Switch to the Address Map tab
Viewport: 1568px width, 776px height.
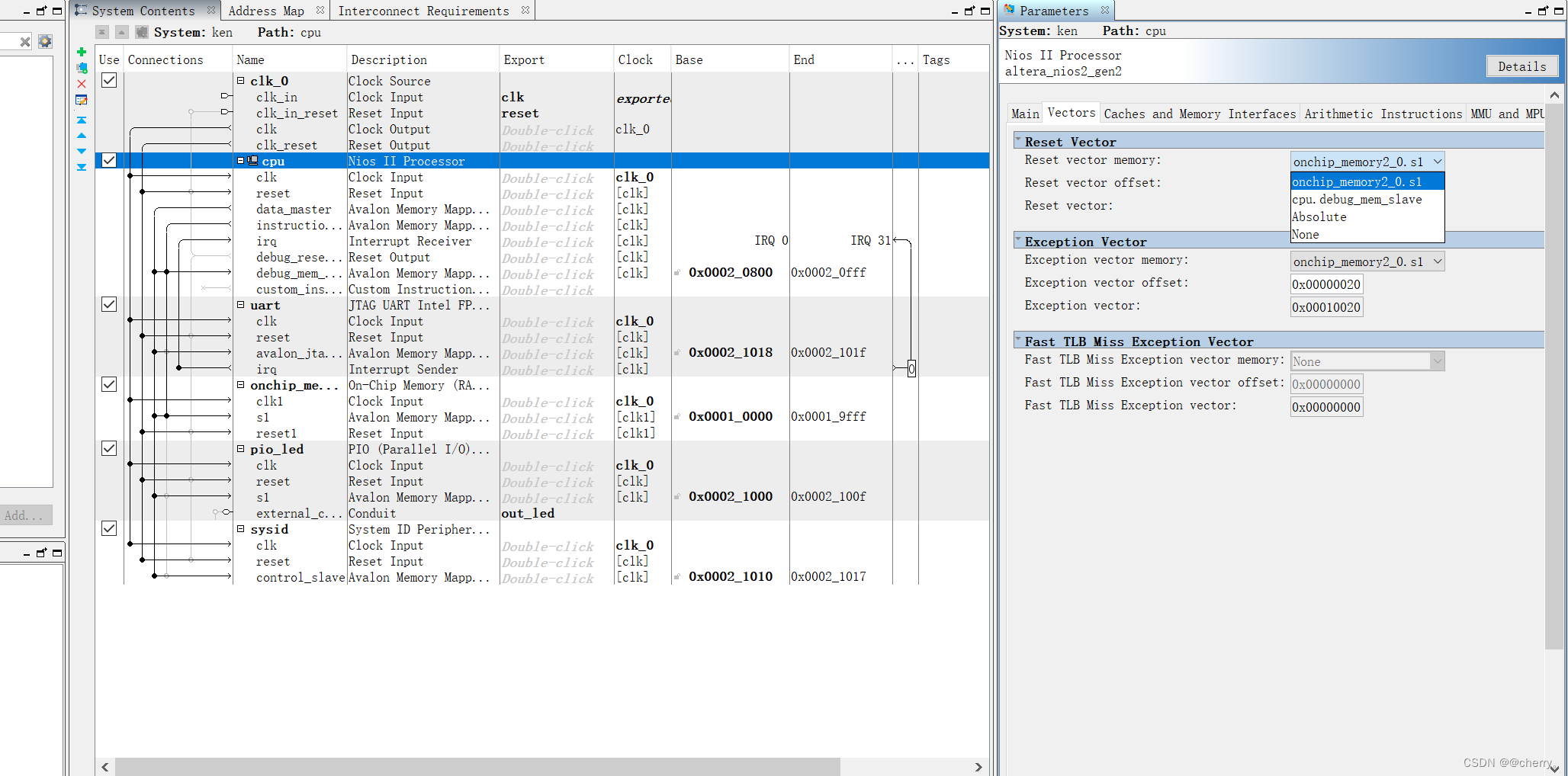coord(266,11)
